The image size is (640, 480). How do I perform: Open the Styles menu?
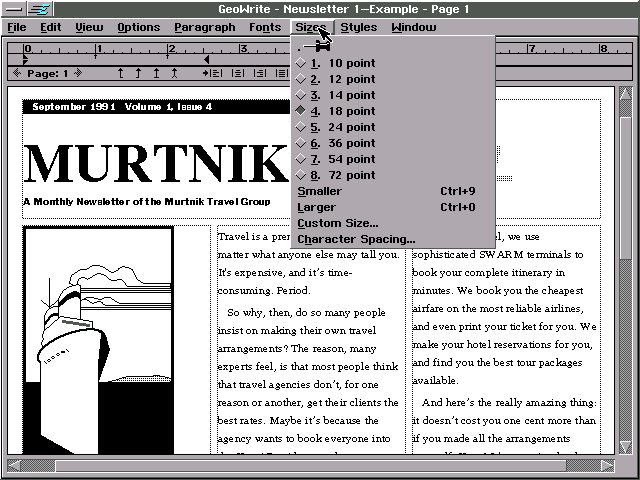(359, 27)
